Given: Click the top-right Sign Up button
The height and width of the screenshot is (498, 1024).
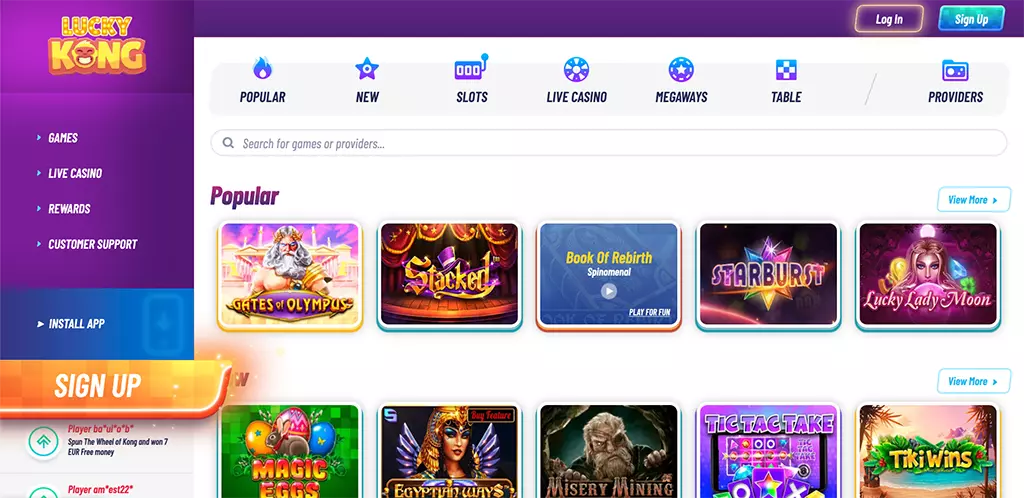Looking at the screenshot, I should 971,19.
